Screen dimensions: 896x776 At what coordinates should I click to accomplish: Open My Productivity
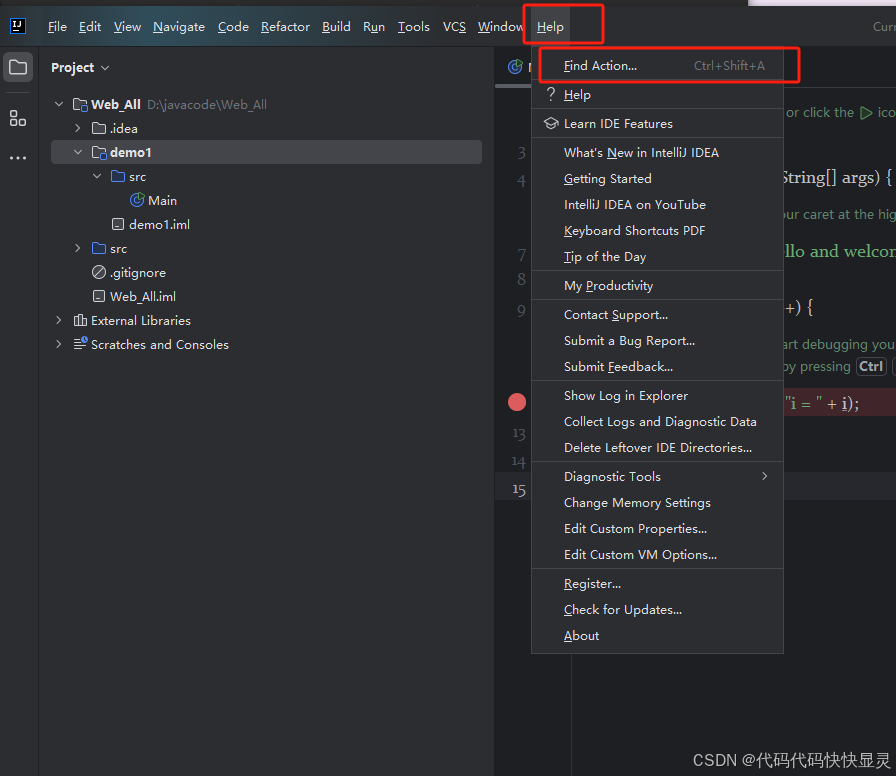click(x=657, y=285)
